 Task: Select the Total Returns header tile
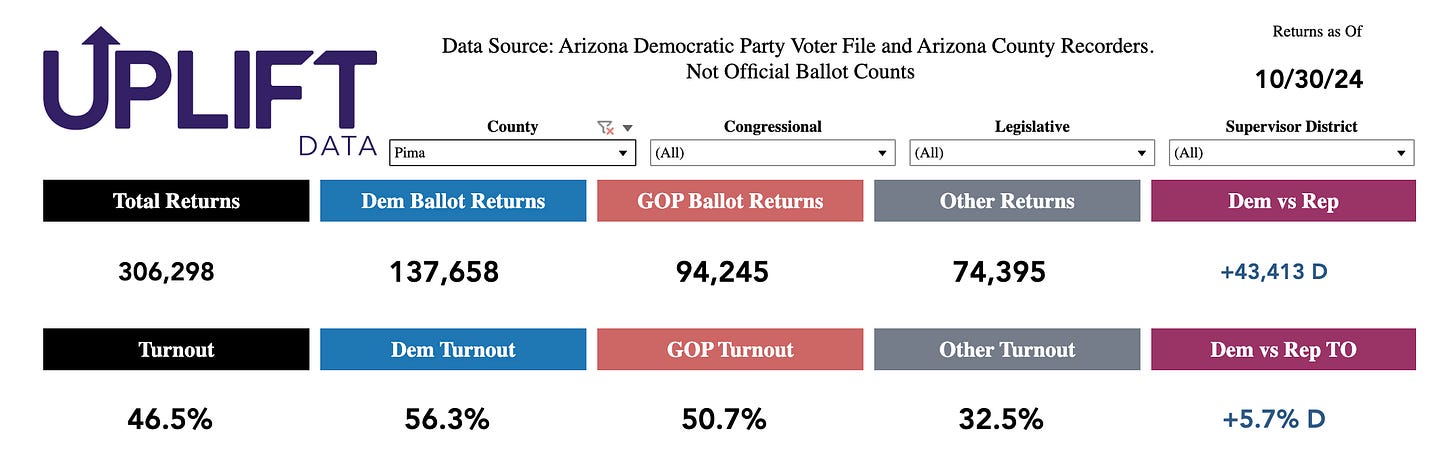[x=176, y=201]
